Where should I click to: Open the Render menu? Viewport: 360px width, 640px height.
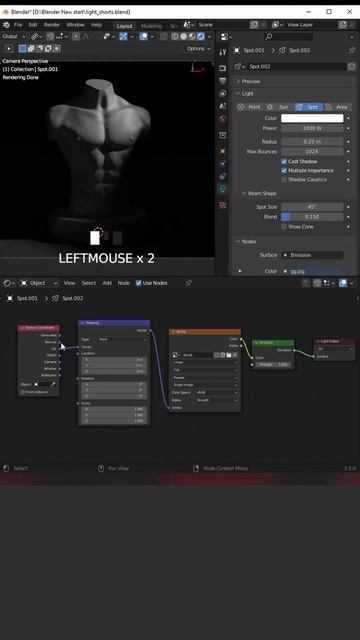click(x=52, y=25)
